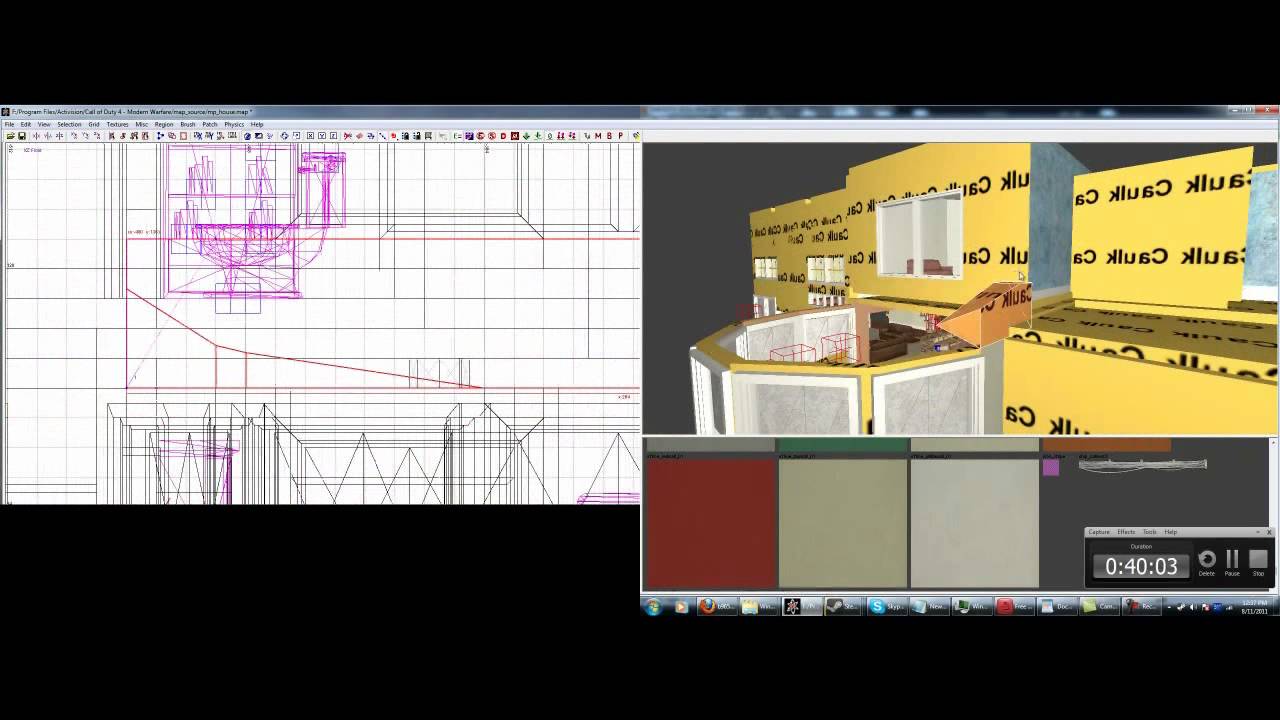Click the first green down-arrow icon

point(526,136)
